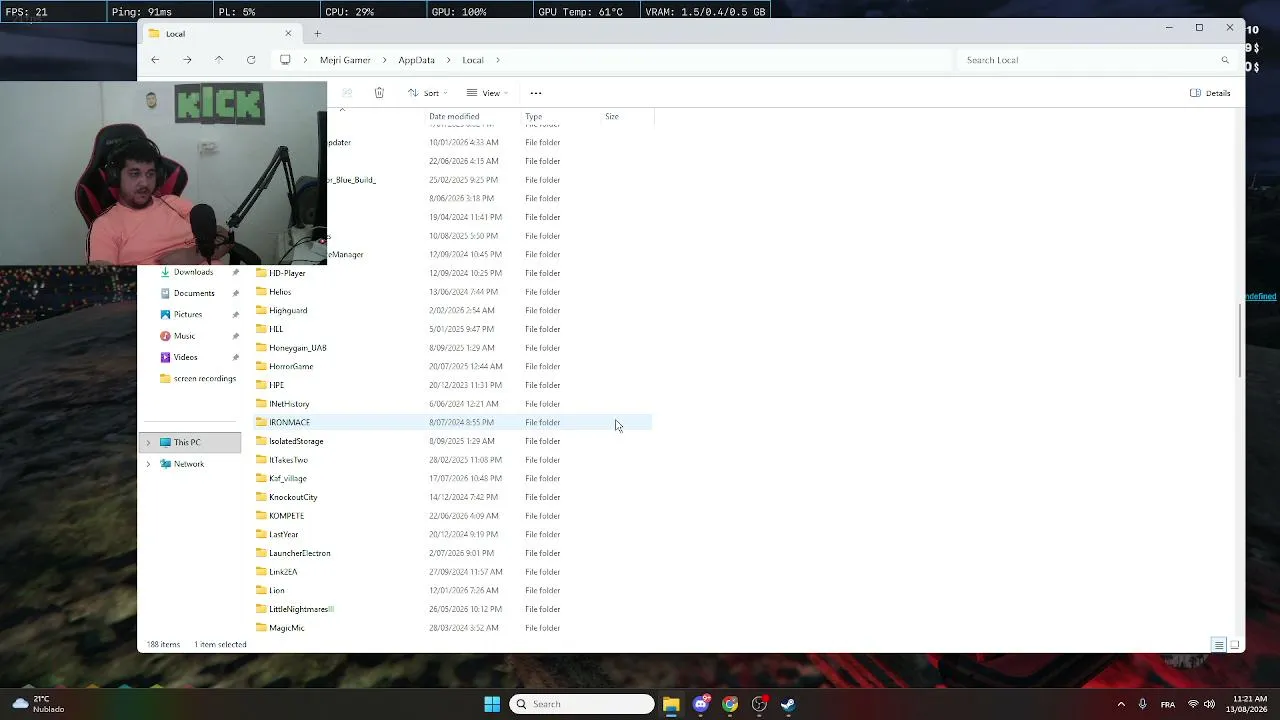Viewport: 1280px width, 720px height.
Task: Select the HorrorGame folder
Action: [x=291, y=366]
